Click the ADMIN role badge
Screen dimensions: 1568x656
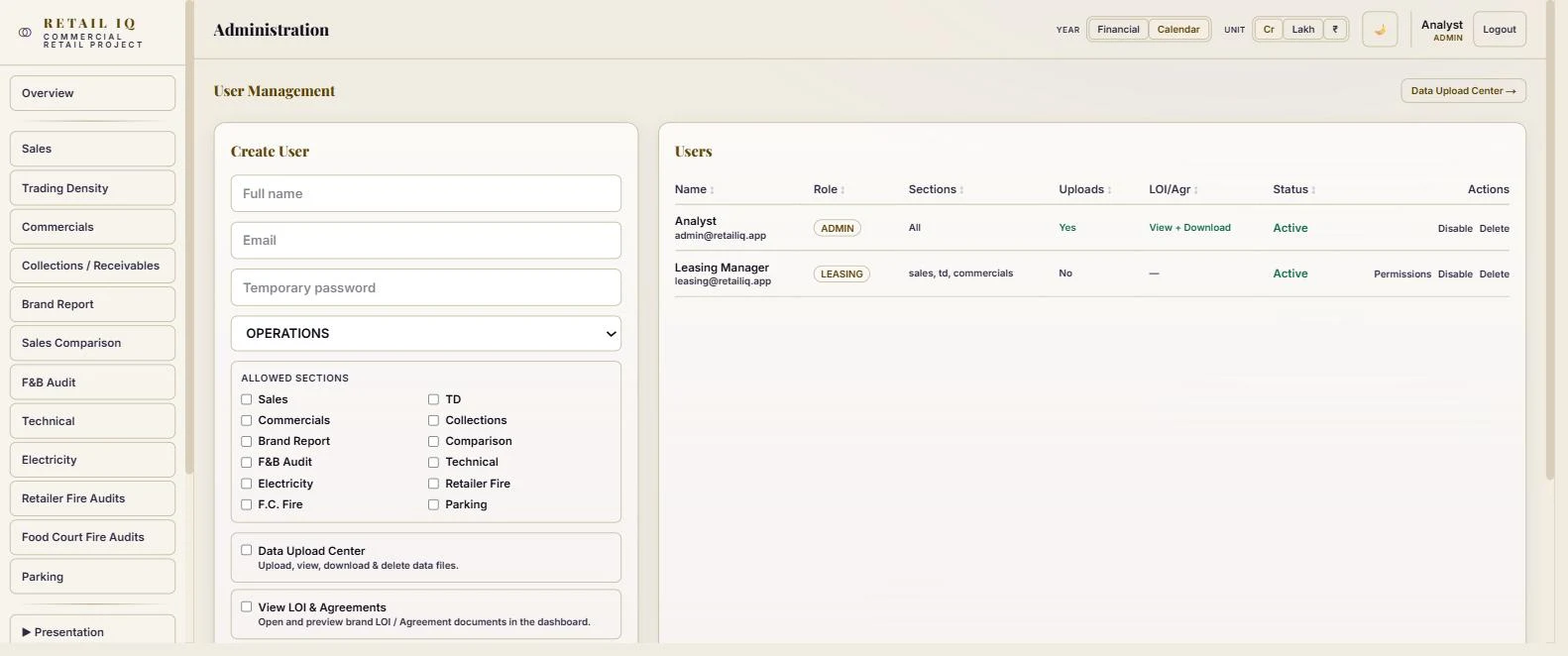(838, 228)
